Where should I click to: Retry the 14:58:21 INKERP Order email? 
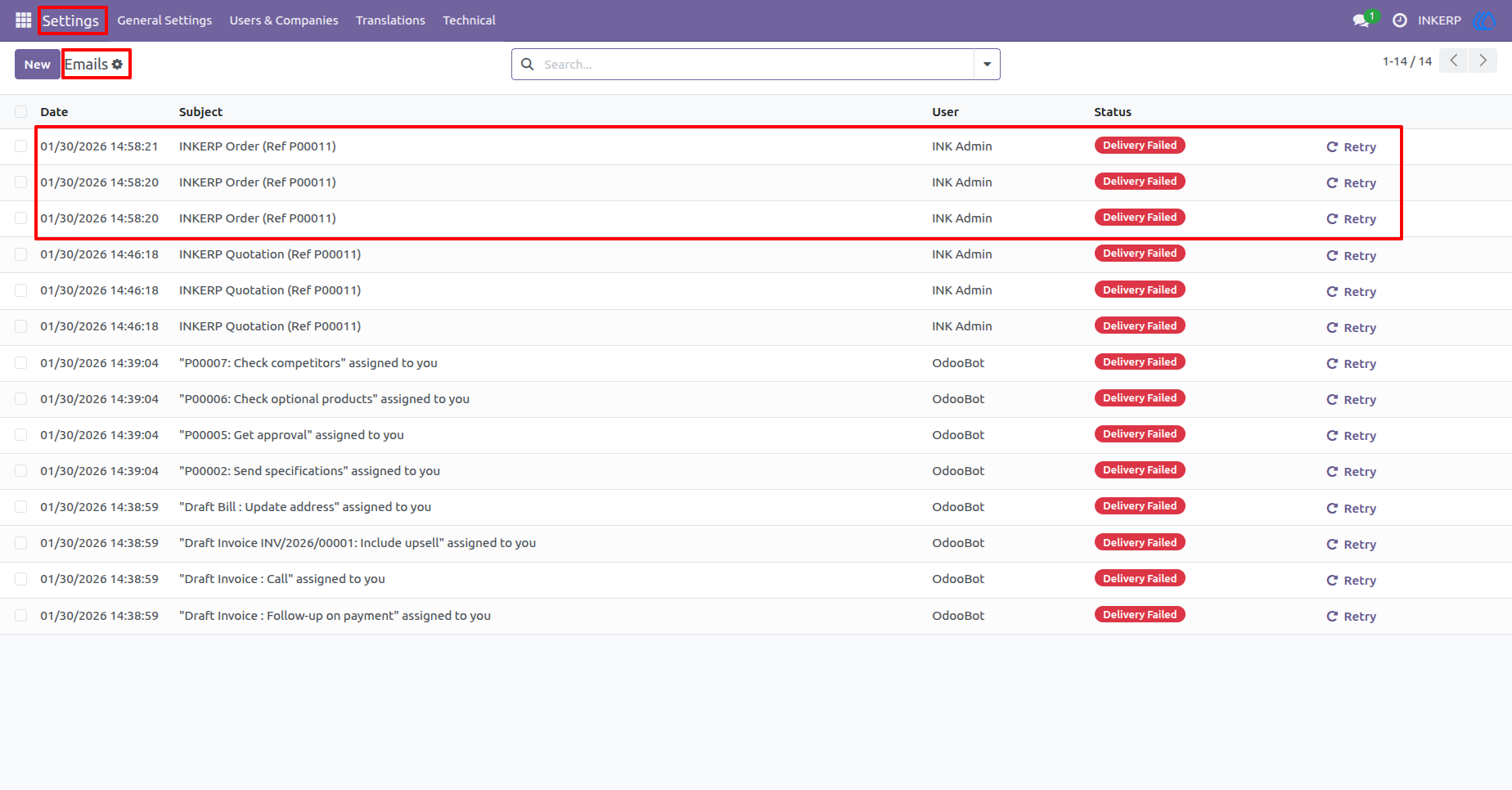coord(1351,147)
